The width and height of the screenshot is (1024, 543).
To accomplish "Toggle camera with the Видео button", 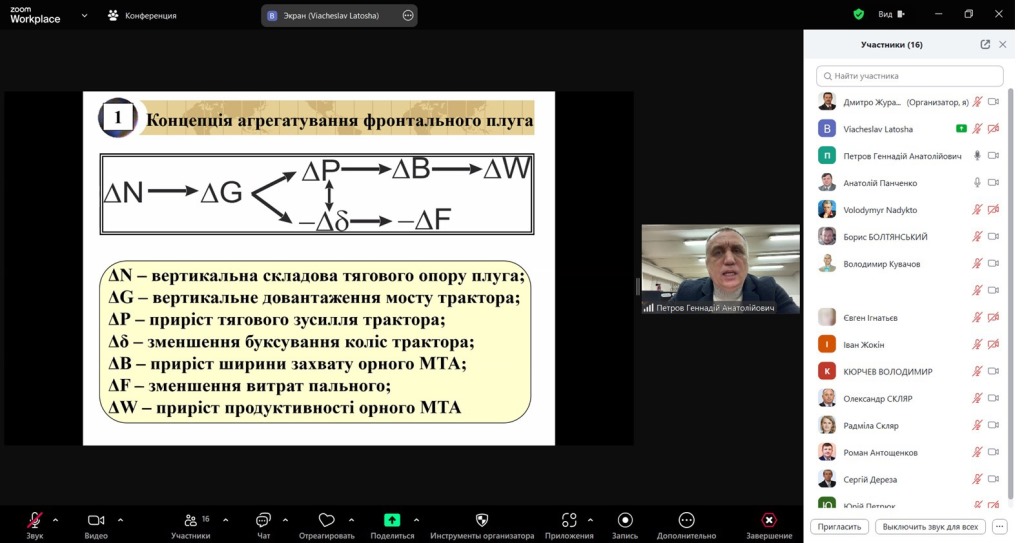I will (96, 525).
